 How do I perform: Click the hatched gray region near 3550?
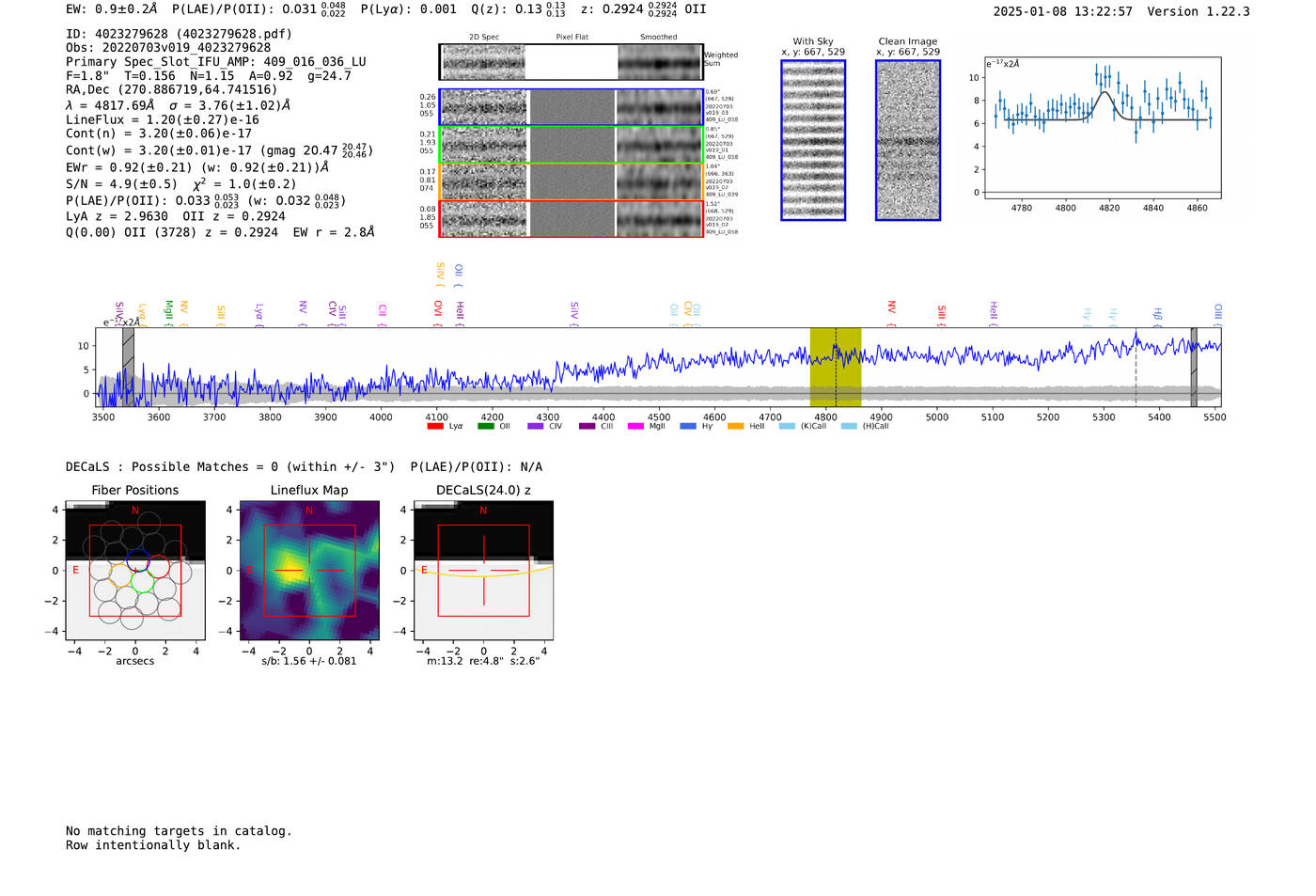coord(128,368)
